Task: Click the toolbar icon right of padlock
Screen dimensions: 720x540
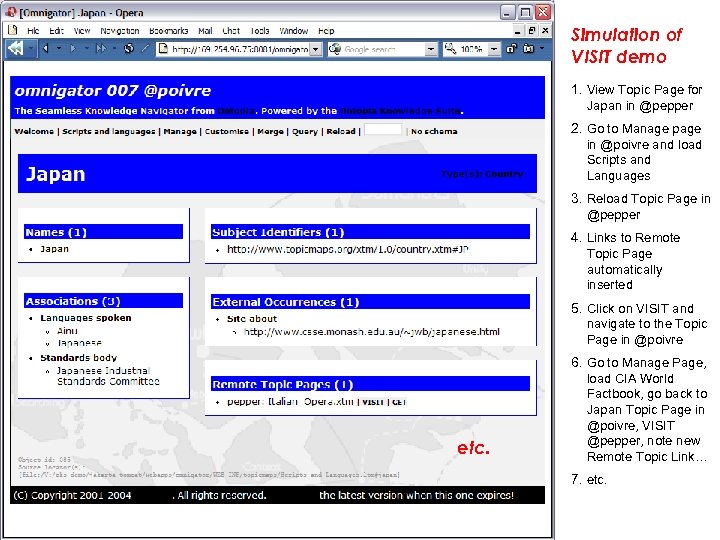Action: [529, 48]
